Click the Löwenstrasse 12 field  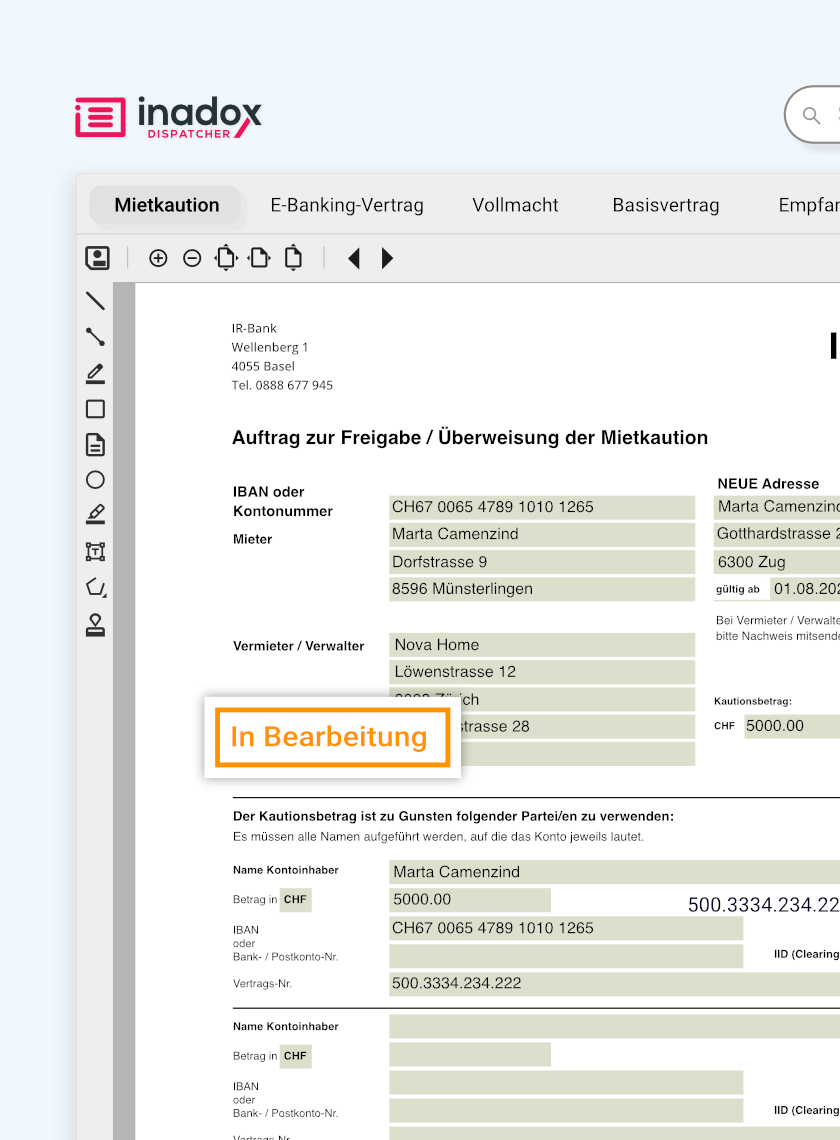click(542, 672)
